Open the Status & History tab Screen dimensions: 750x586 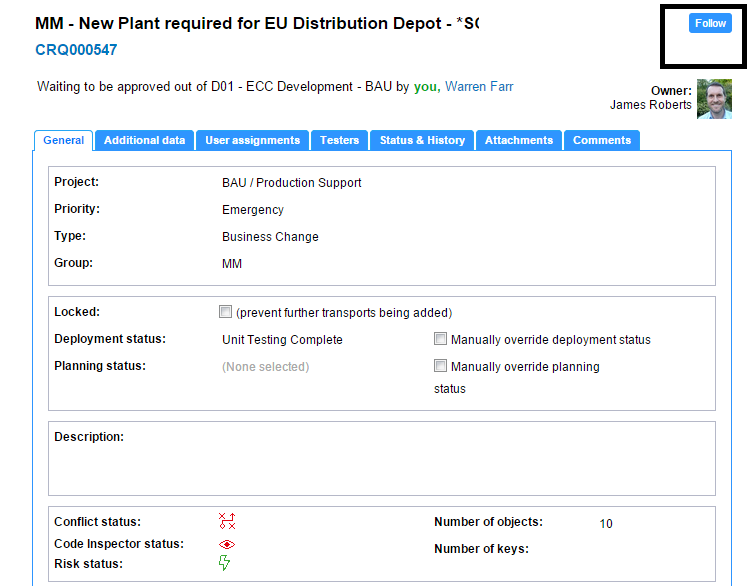coord(422,141)
